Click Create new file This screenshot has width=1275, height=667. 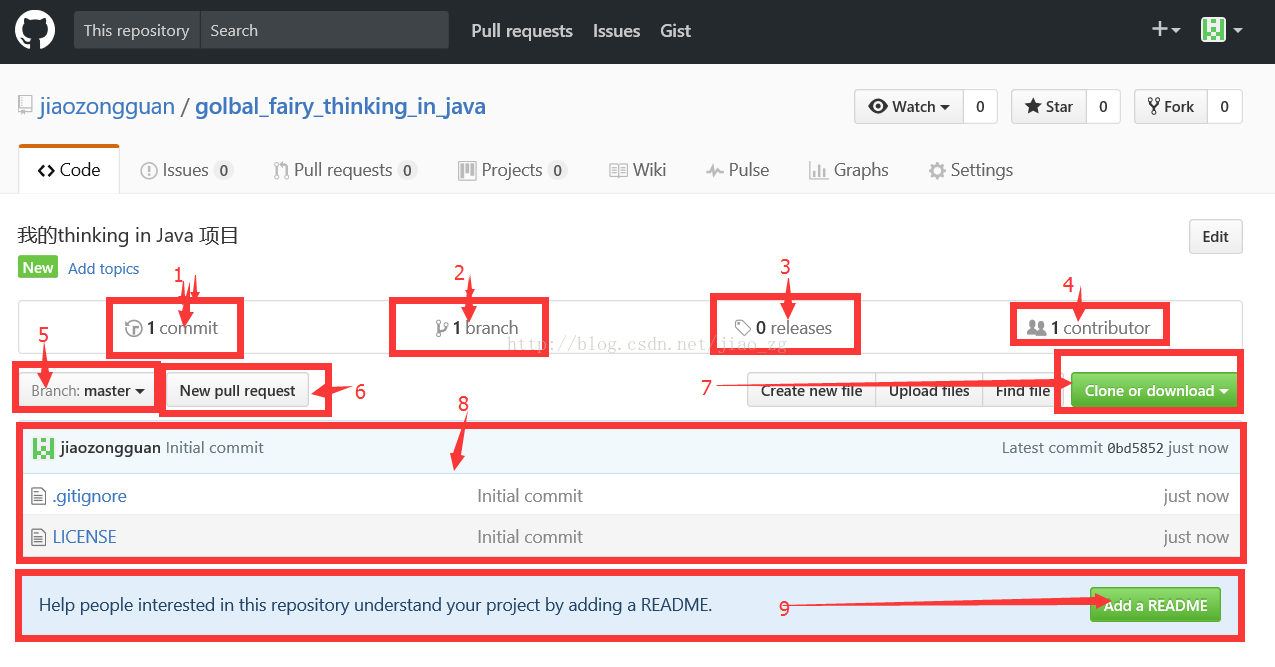(x=811, y=391)
